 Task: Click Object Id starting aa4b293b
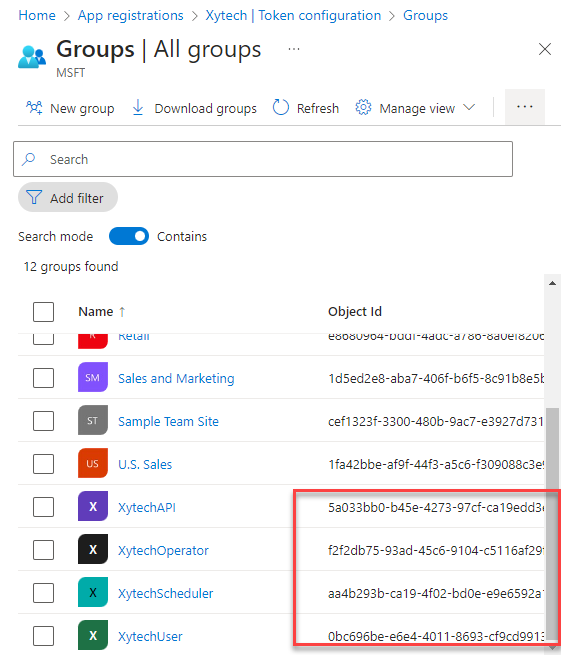(436, 594)
